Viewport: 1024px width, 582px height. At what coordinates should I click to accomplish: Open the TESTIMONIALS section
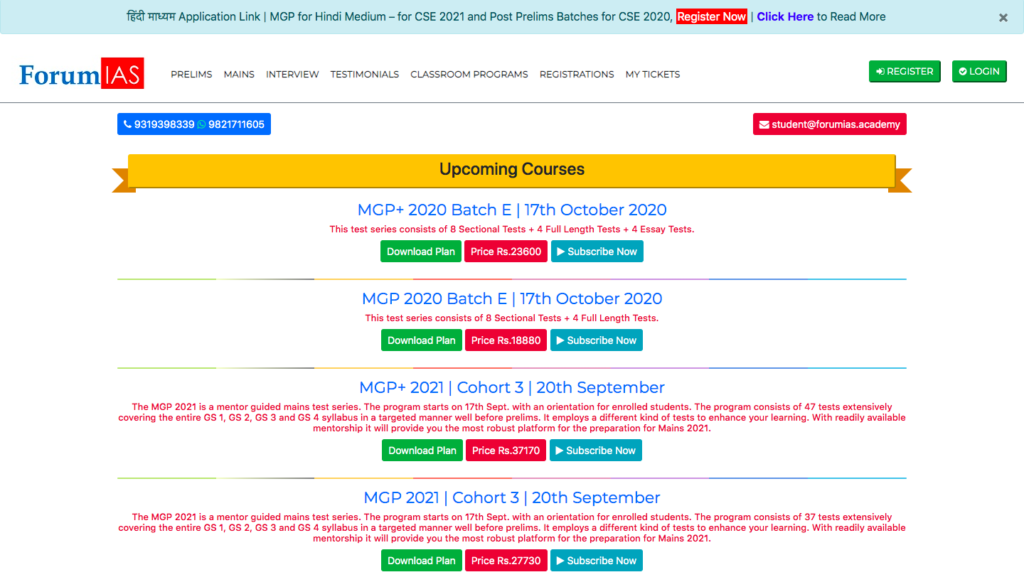[365, 74]
